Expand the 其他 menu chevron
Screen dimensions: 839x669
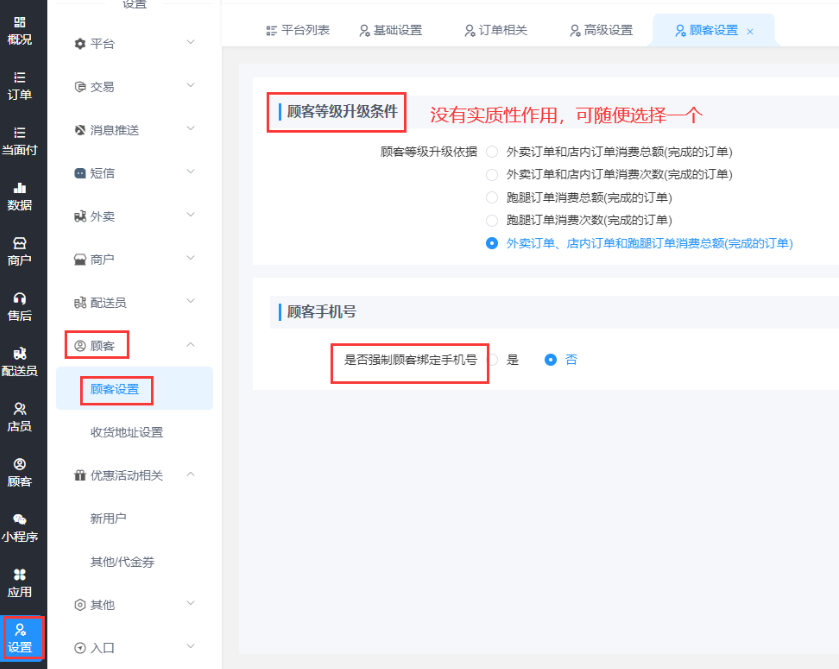tap(190, 603)
